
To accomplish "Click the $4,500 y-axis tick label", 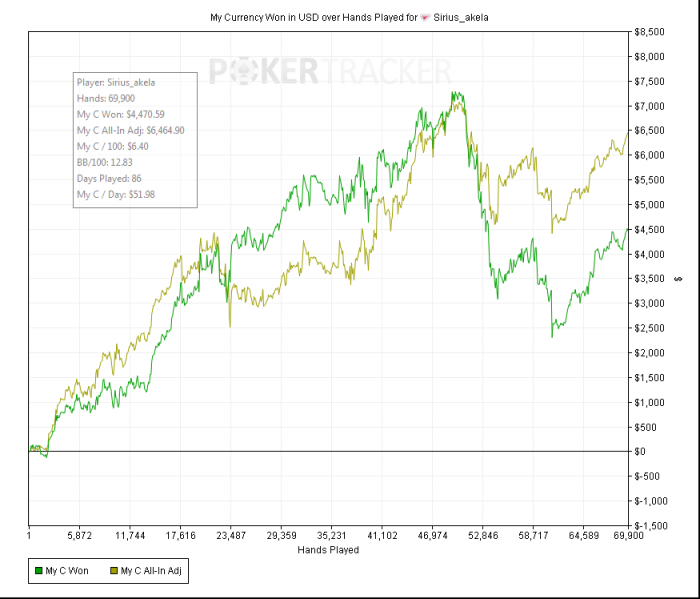I will coord(649,230).
